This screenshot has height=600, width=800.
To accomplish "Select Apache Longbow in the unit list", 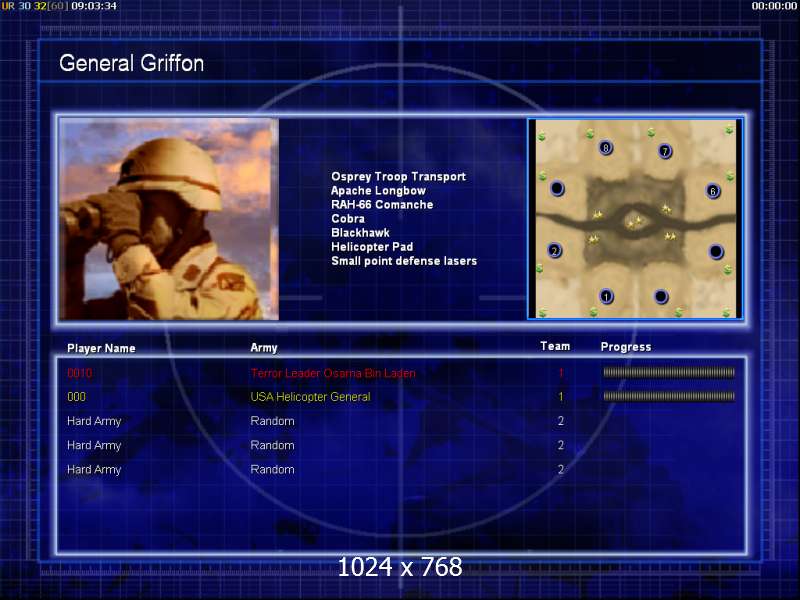I will (378, 191).
